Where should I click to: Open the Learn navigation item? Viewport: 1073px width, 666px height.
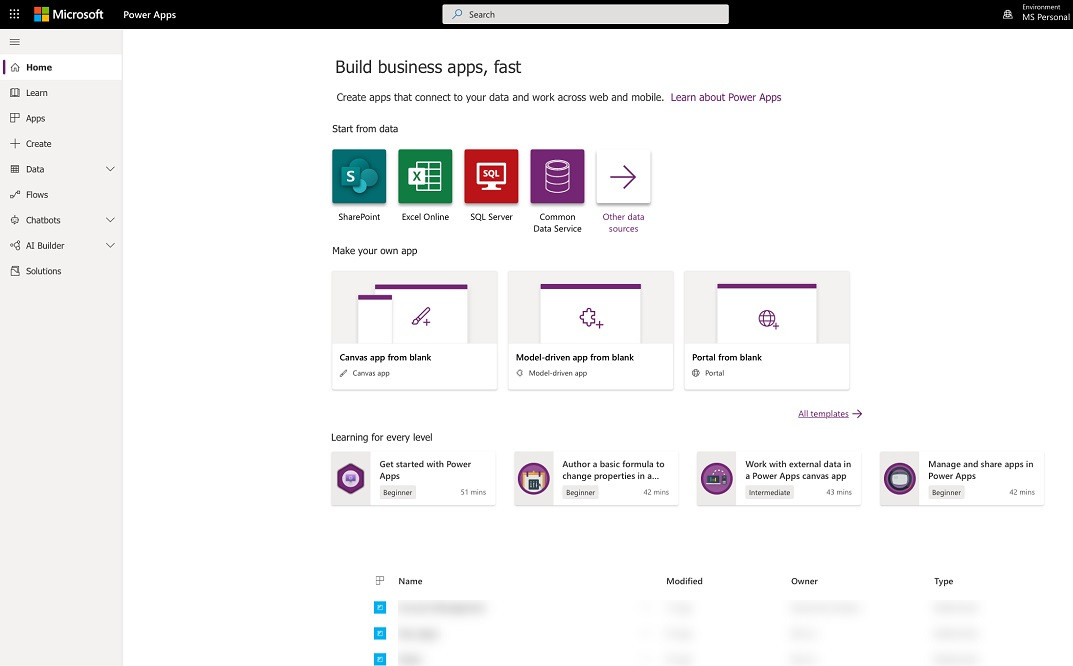pos(62,92)
